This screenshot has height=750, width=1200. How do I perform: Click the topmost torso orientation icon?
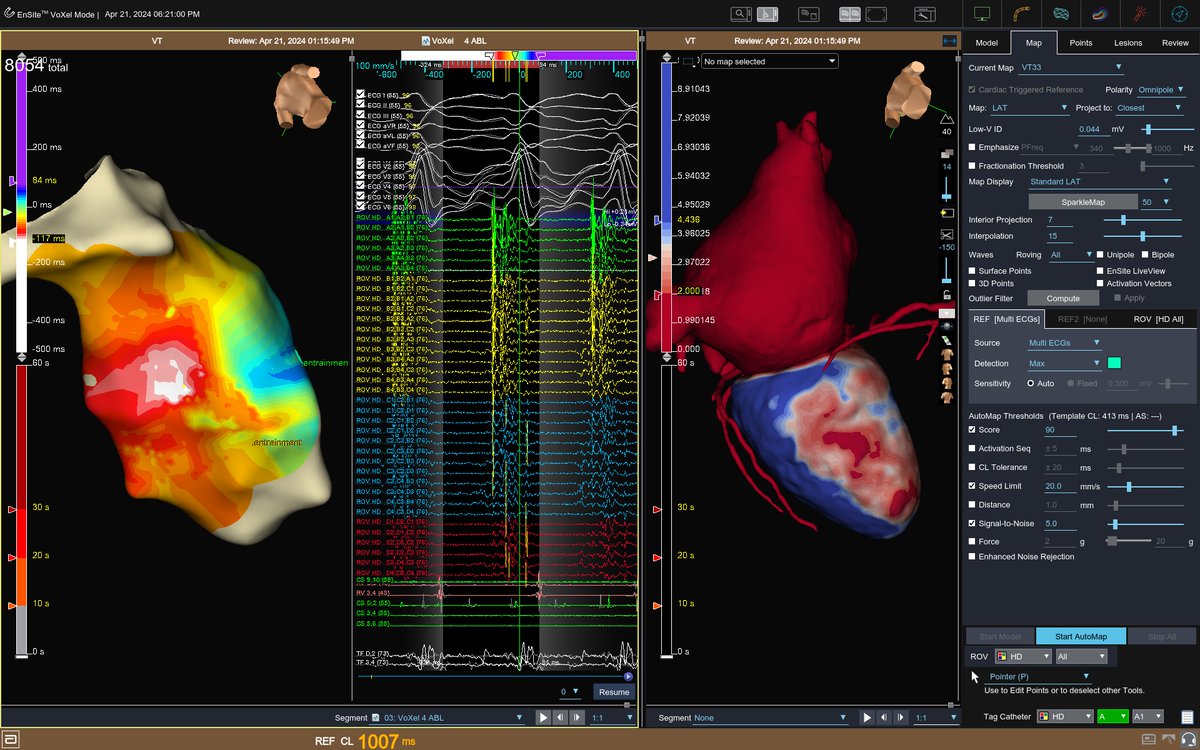click(x=947, y=355)
